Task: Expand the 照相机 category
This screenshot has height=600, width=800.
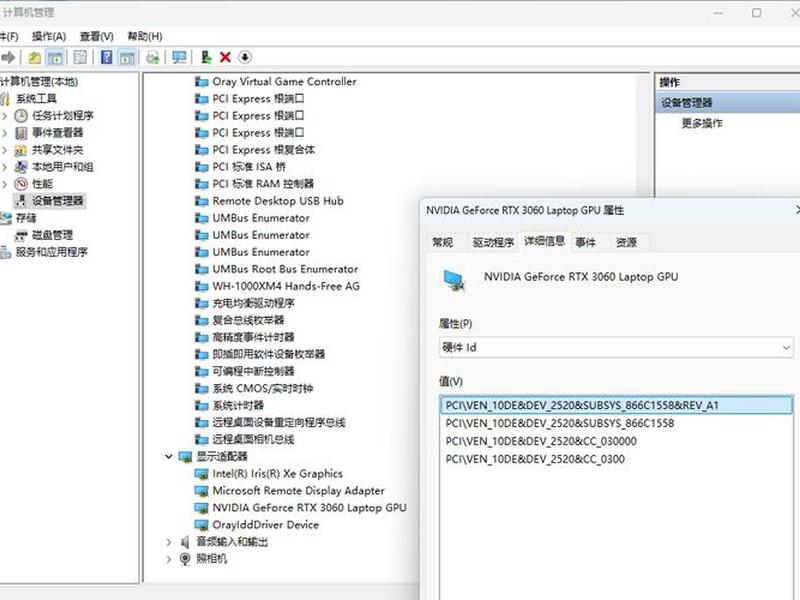Action: point(169,559)
